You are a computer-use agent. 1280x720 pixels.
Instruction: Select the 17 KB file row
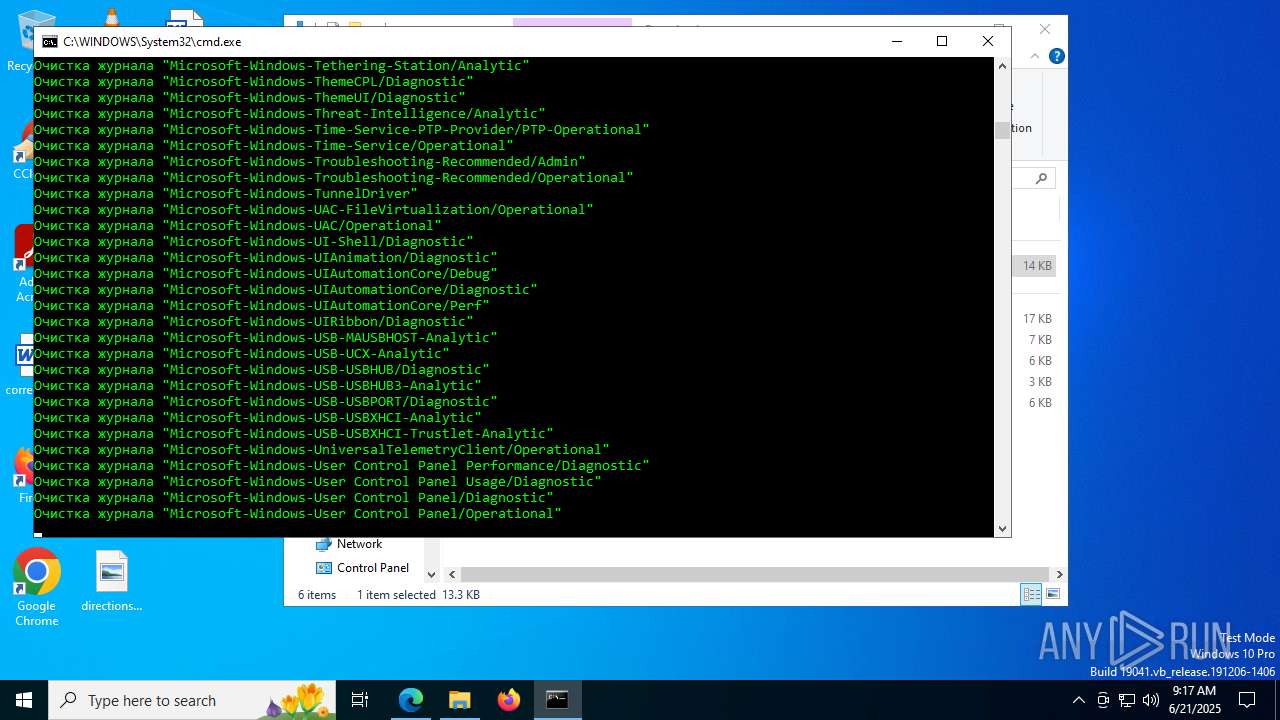pyautogui.click(x=1037, y=319)
